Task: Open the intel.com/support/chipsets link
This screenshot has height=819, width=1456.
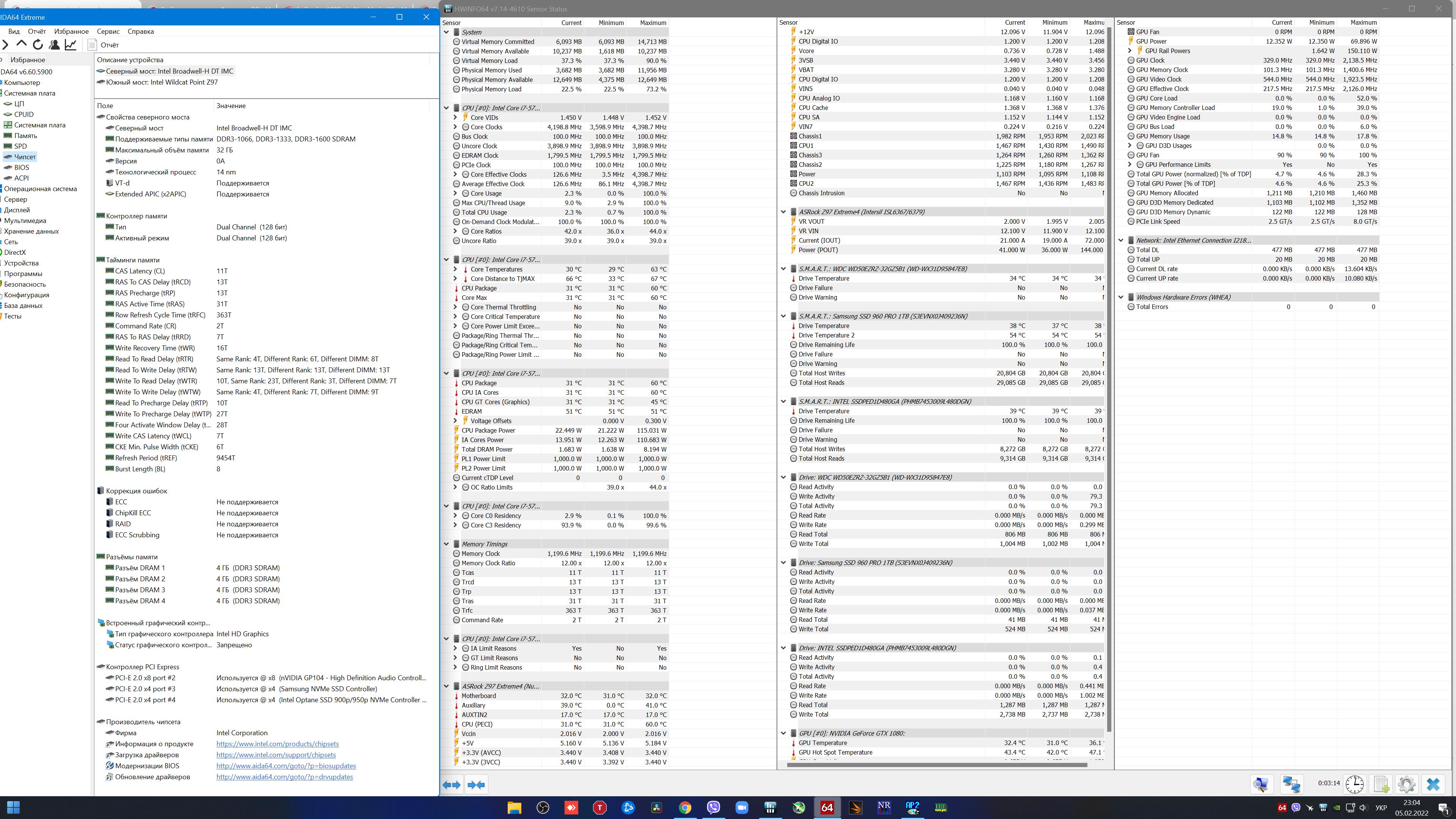Action: 276,755
